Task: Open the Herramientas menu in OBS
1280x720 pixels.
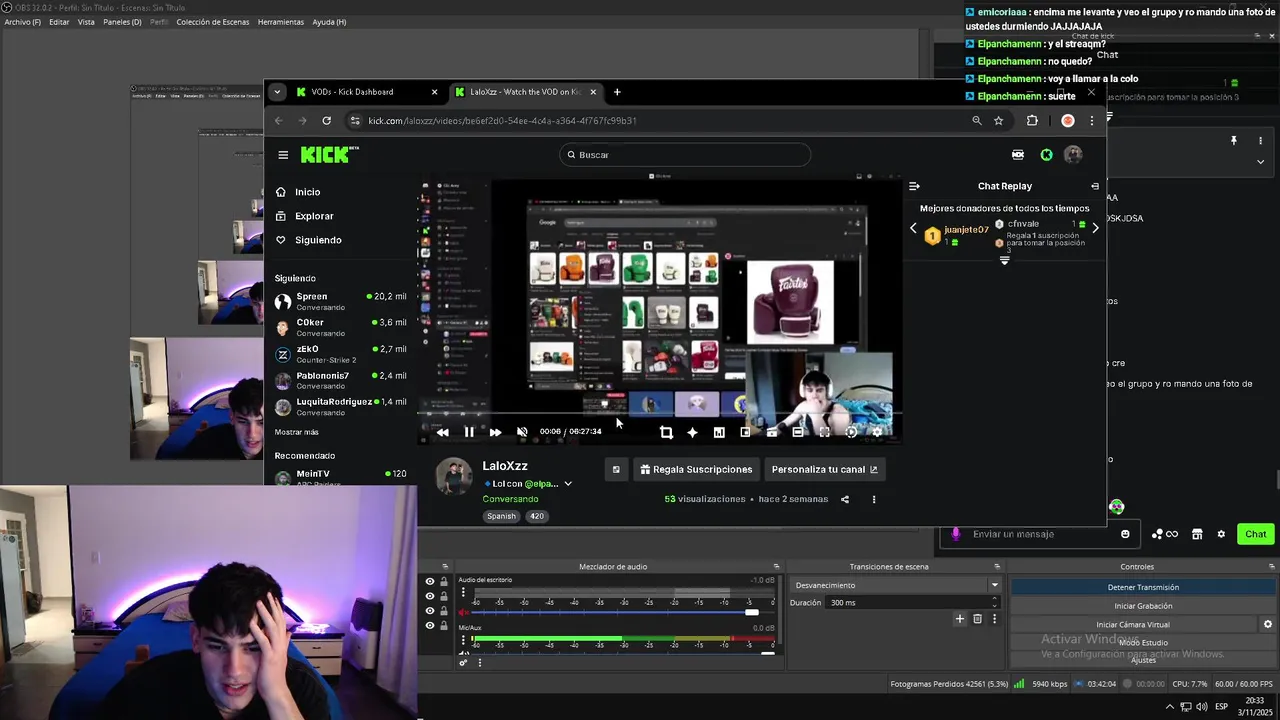Action: pyautogui.click(x=280, y=22)
